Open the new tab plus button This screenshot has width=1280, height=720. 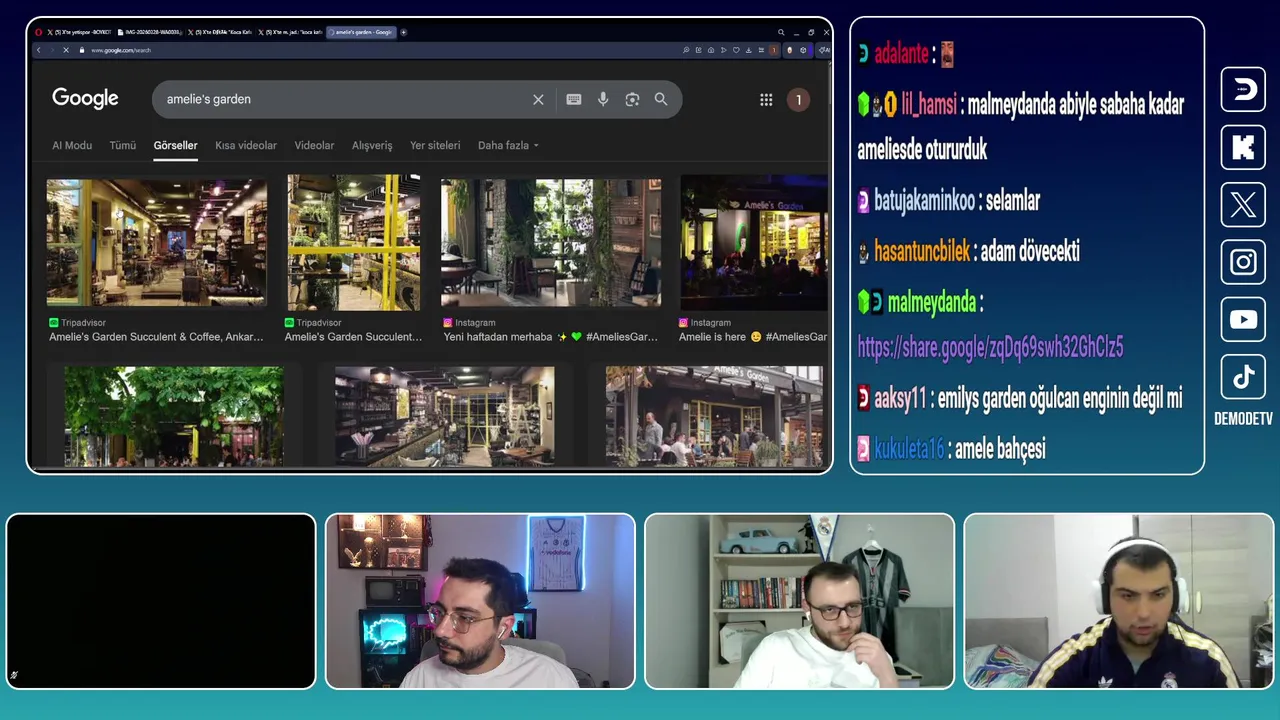click(x=403, y=32)
